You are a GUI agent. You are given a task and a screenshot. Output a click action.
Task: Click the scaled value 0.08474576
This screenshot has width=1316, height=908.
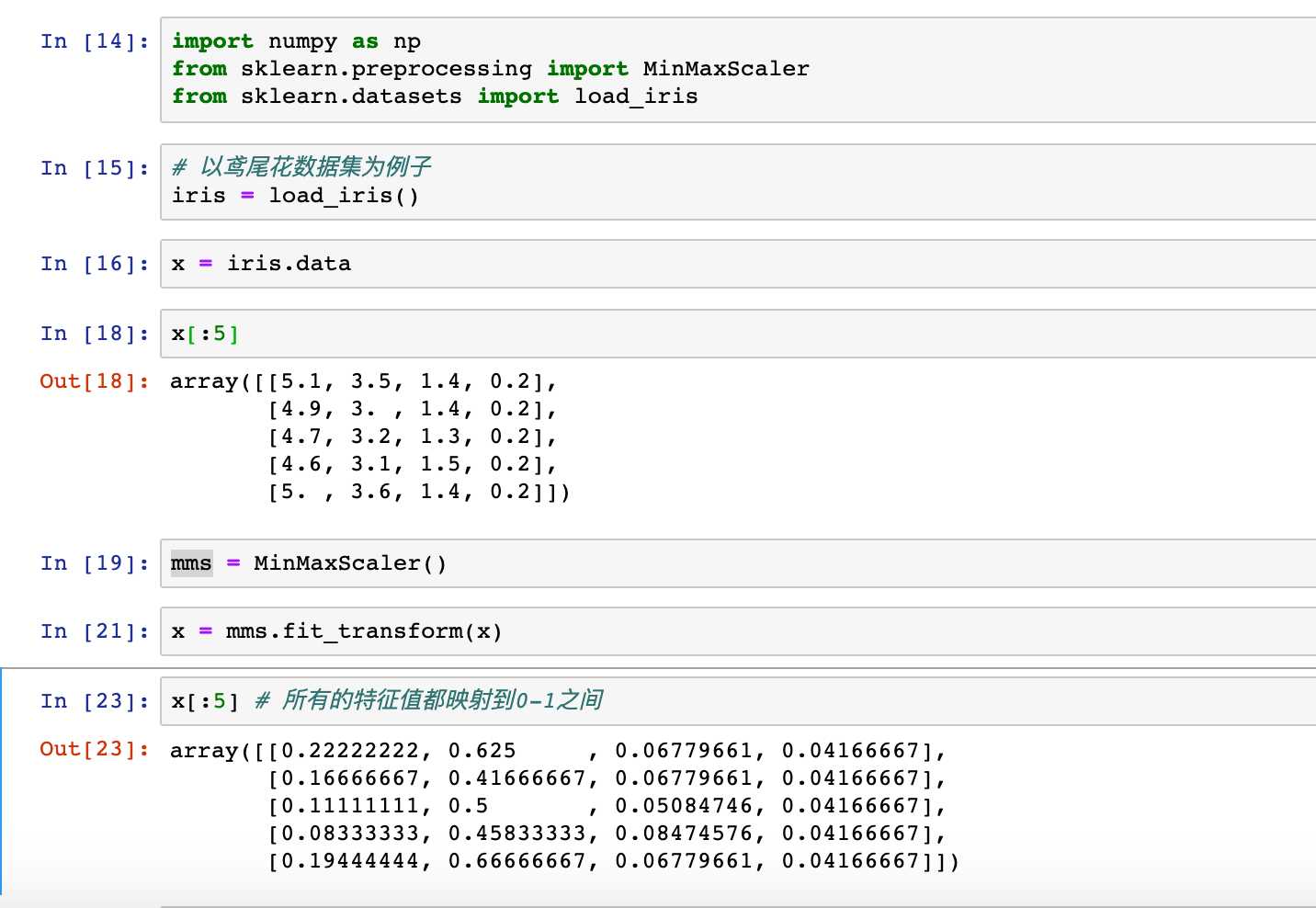point(685,834)
